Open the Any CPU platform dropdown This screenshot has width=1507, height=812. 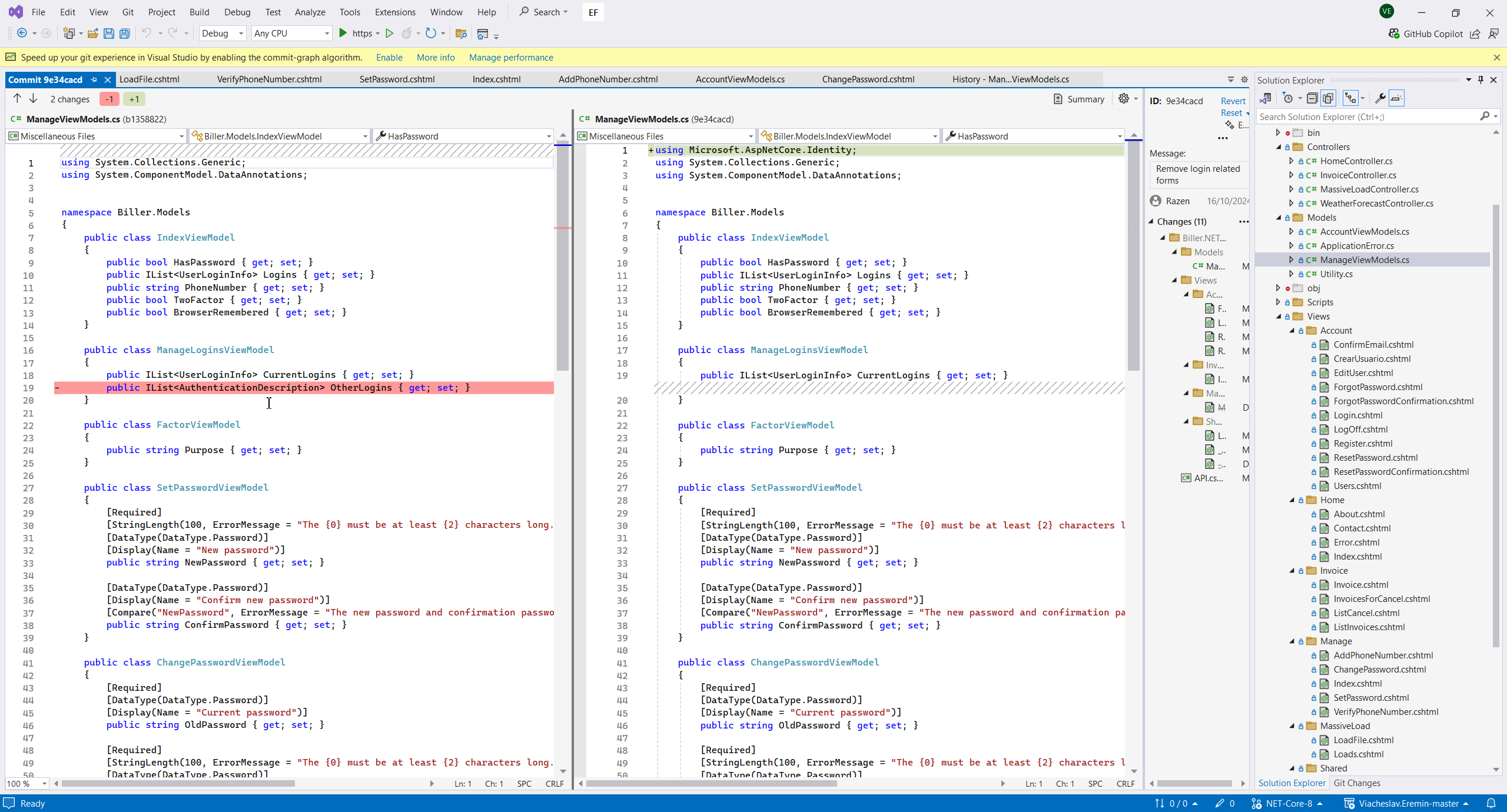pyautogui.click(x=291, y=34)
